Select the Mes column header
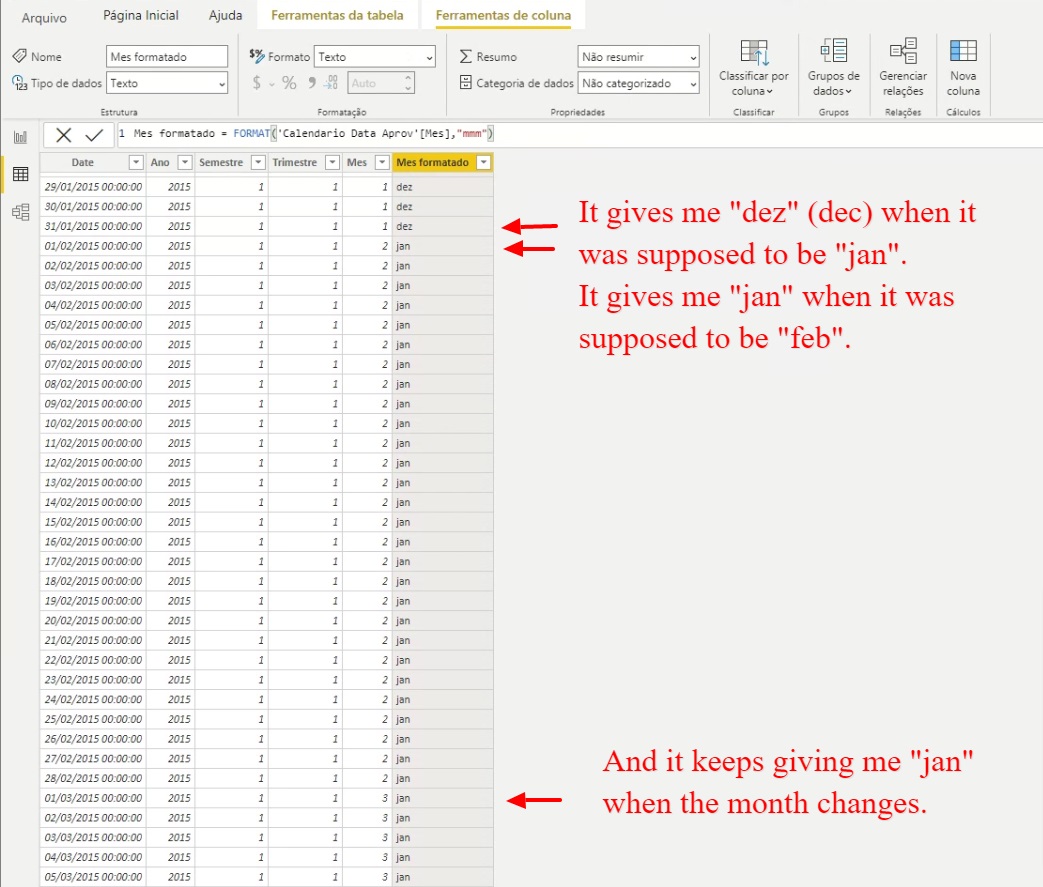Image resolution: width=1043 pixels, height=887 pixels. pyautogui.click(x=357, y=162)
